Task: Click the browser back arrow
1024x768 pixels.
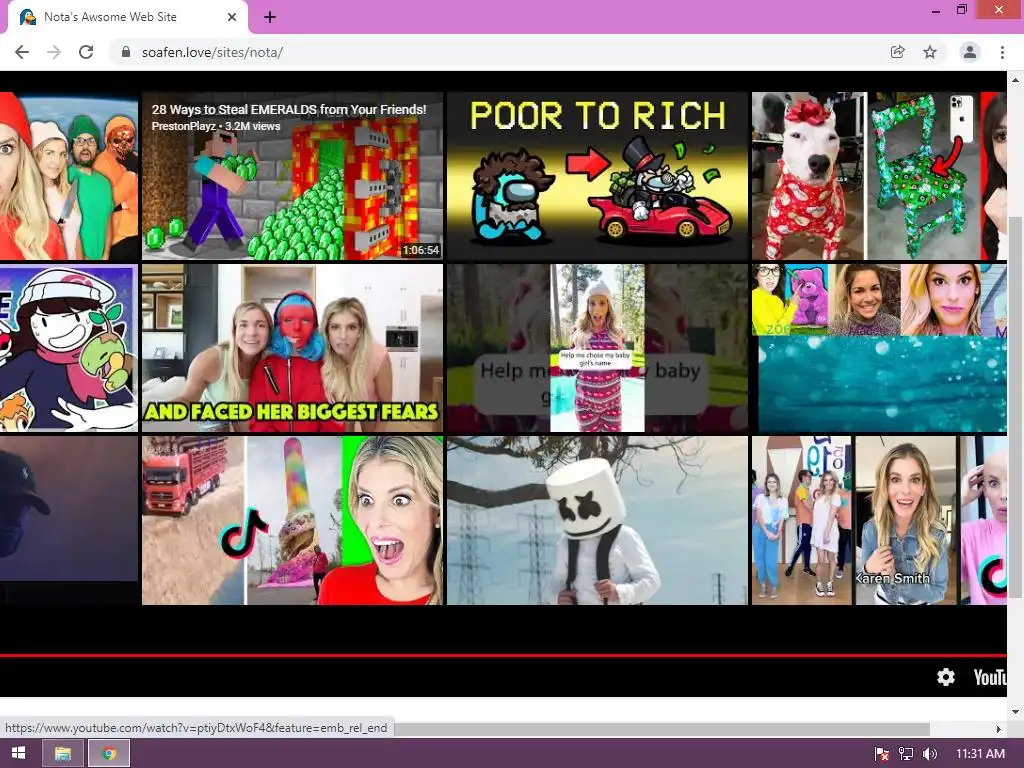Action: point(22,52)
